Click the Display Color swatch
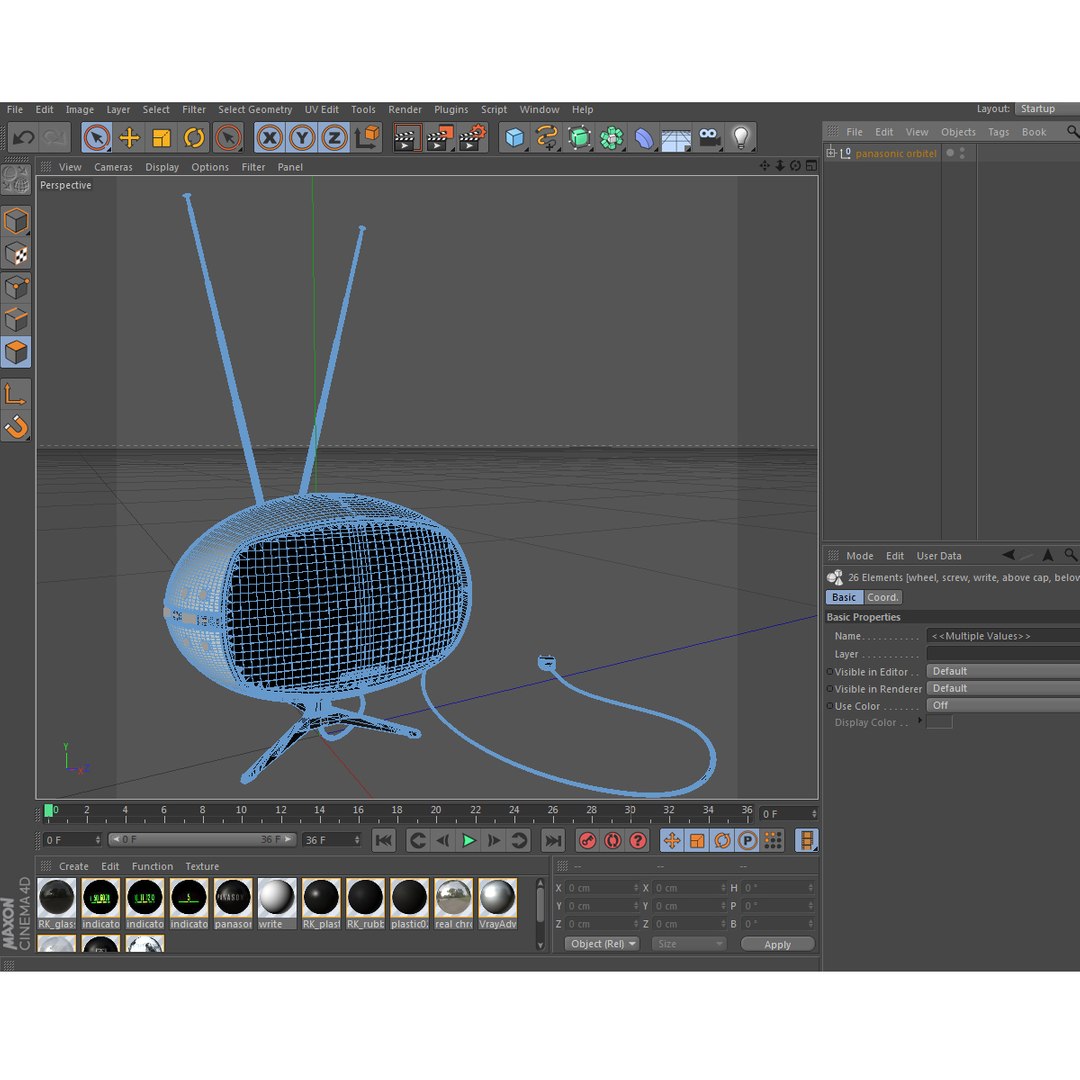 pos(939,723)
